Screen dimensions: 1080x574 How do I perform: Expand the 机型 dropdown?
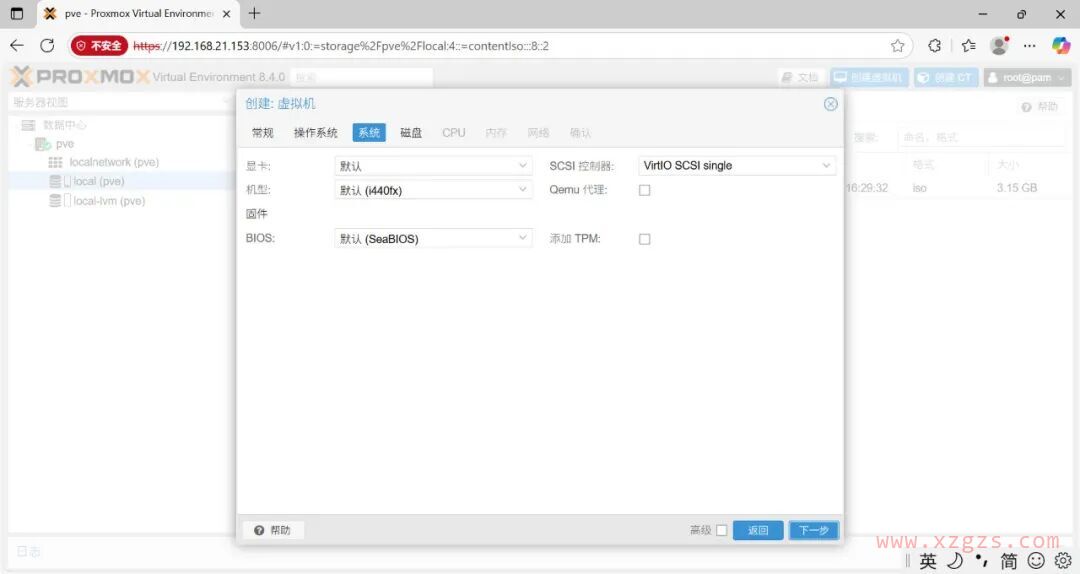click(x=433, y=190)
